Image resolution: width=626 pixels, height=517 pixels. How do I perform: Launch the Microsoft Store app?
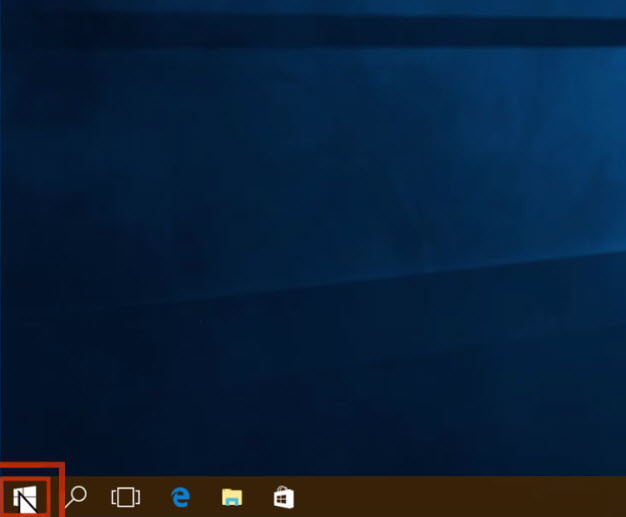point(284,496)
